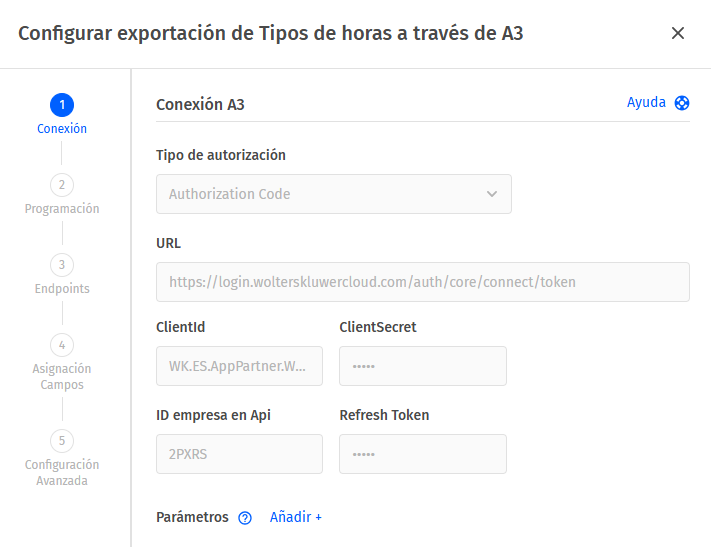Go to the Asignación Campos step label
711x547 pixels.
point(62,377)
